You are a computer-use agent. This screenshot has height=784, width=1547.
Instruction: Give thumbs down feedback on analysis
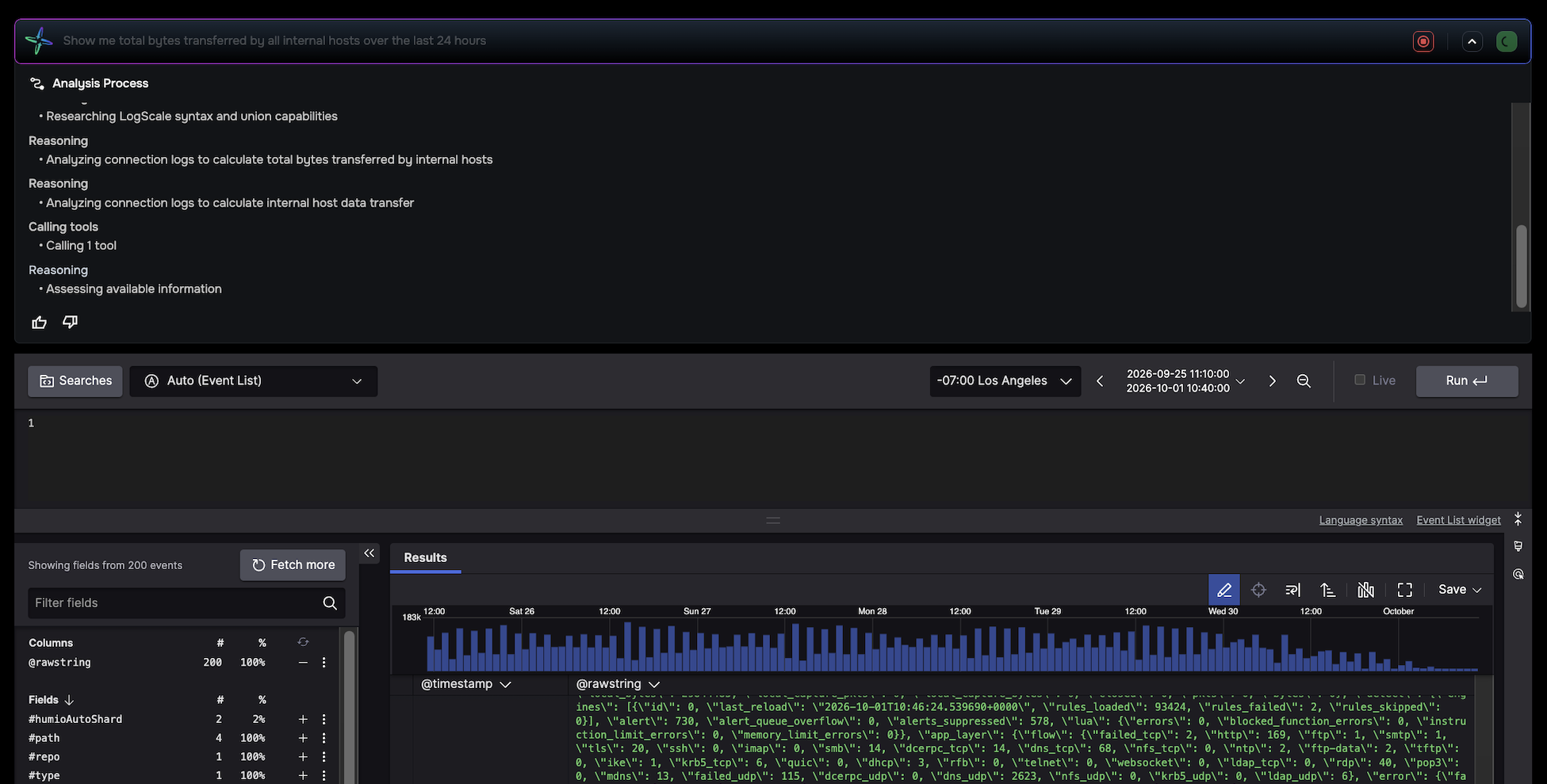[x=71, y=322]
